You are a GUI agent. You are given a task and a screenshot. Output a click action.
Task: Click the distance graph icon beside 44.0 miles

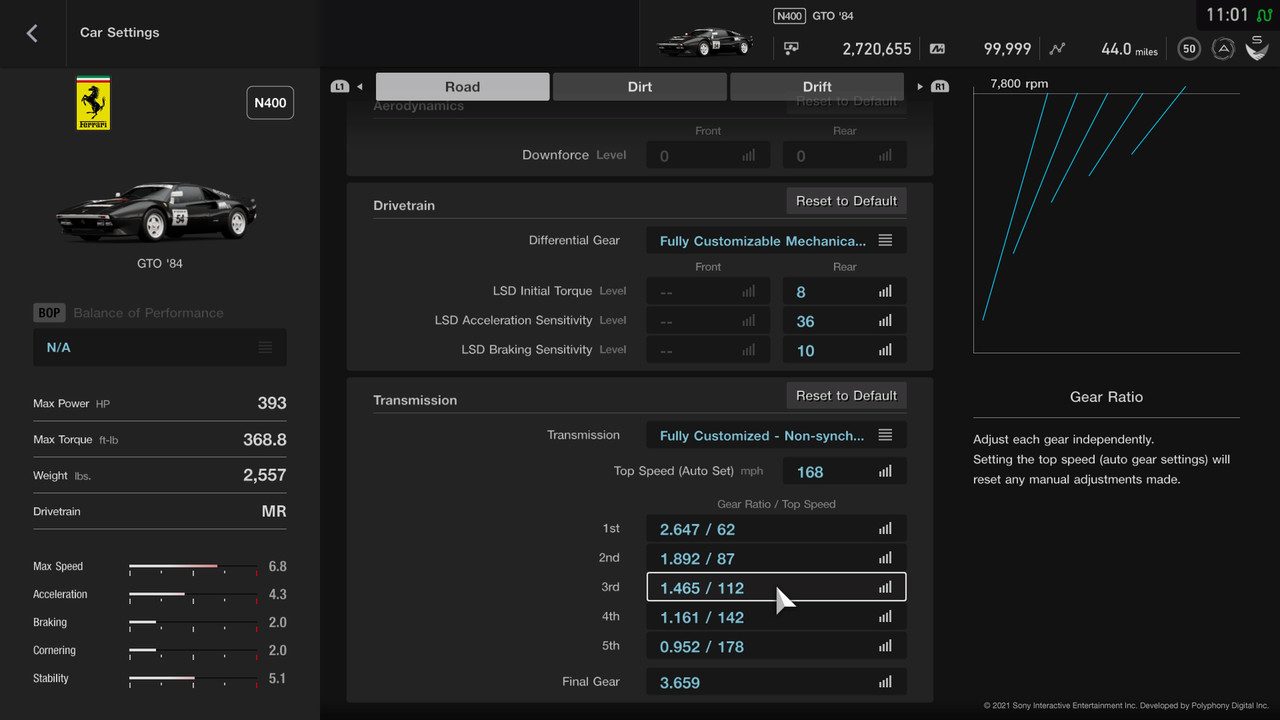(1058, 49)
